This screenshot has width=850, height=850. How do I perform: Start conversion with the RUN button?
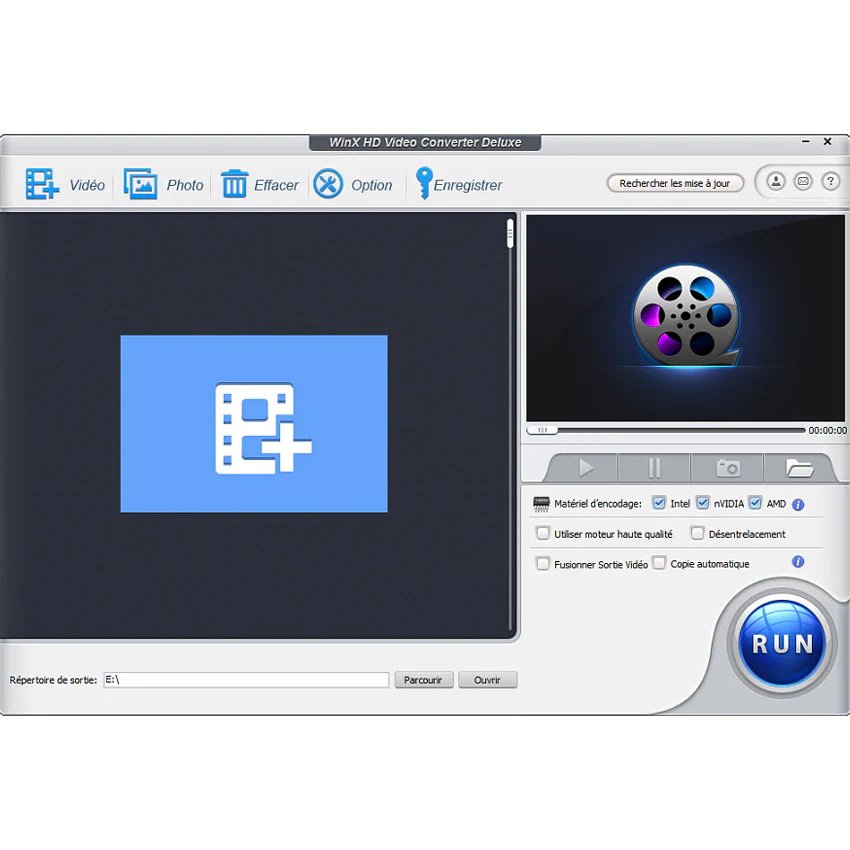tap(782, 644)
